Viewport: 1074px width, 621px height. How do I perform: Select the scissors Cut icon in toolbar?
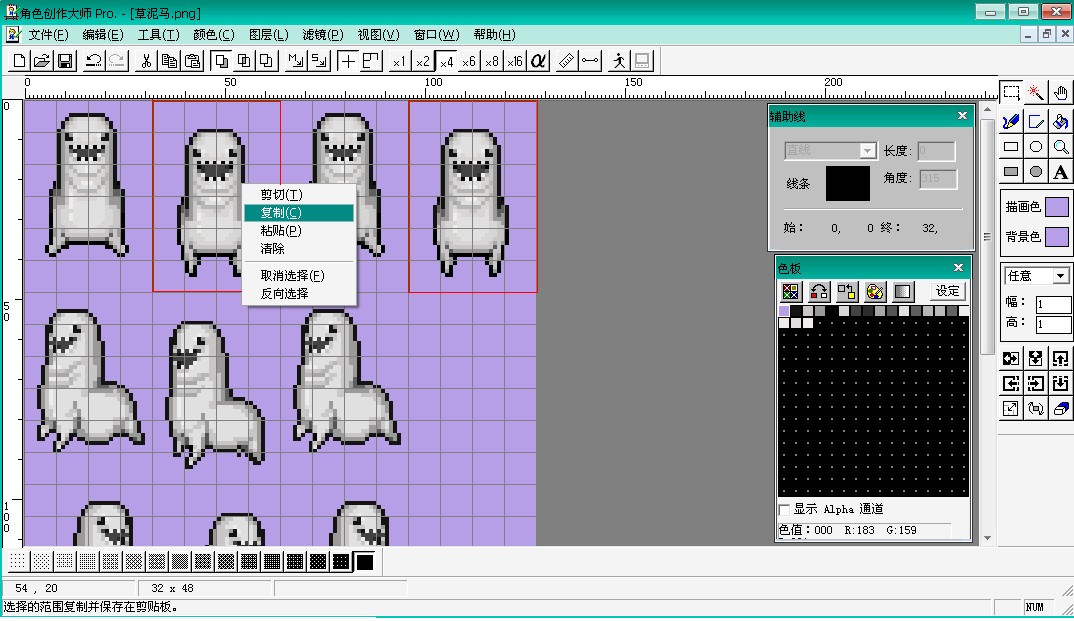(146, 61)
